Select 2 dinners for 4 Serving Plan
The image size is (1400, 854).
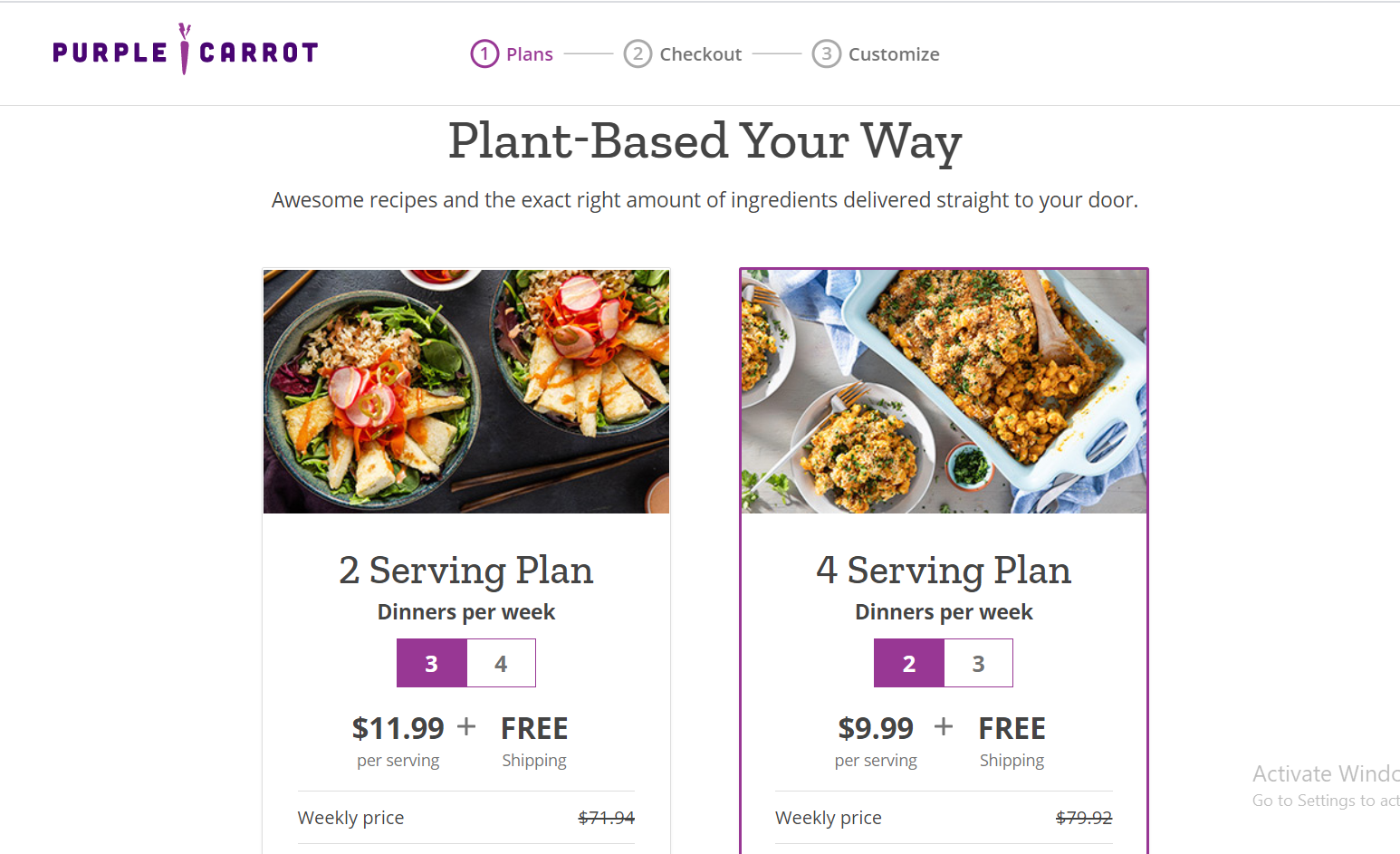coord(909,663)
